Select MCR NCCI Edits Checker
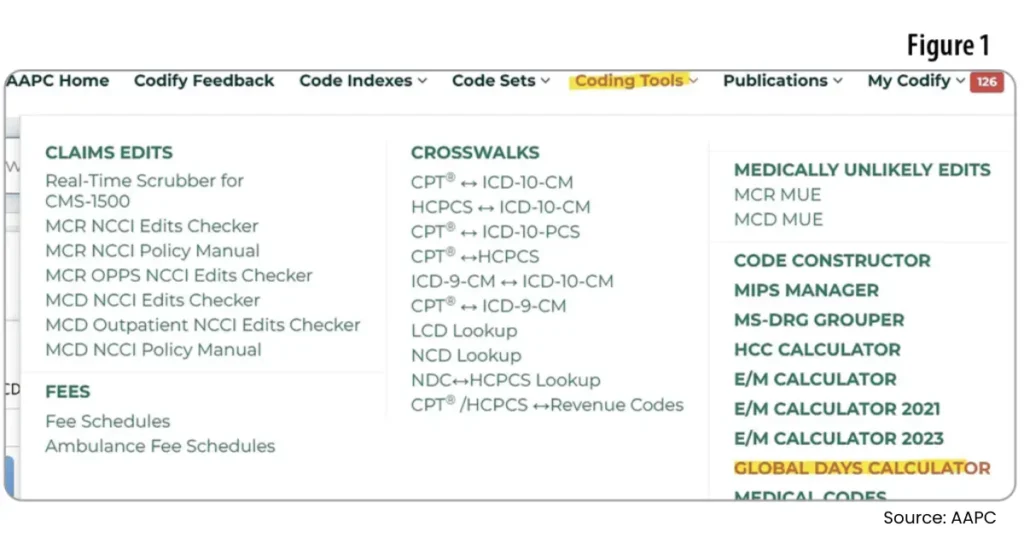Viewport: 1024px width, 538px height. [152, 226]
